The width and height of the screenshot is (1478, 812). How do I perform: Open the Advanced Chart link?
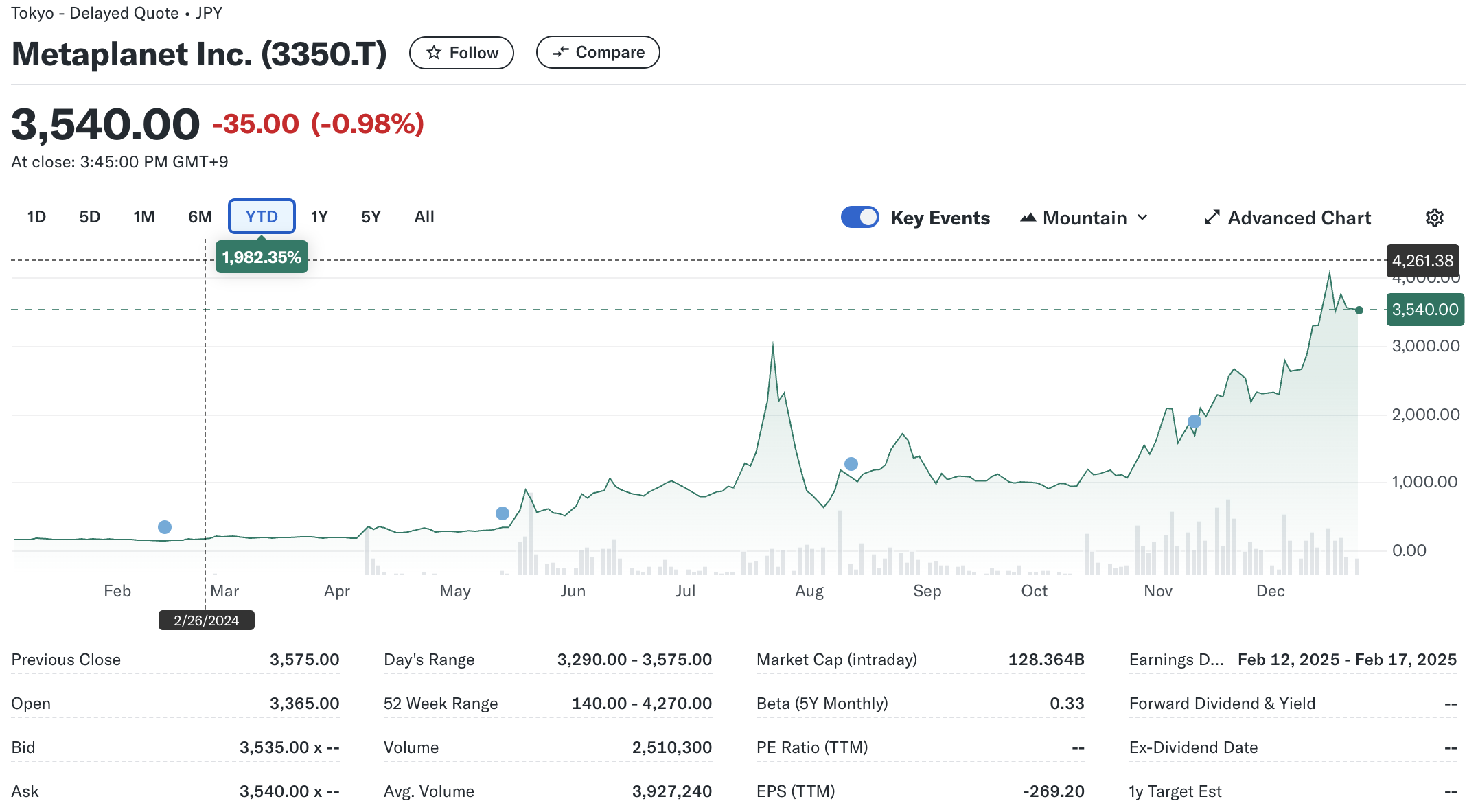(x=1288, y=218)
